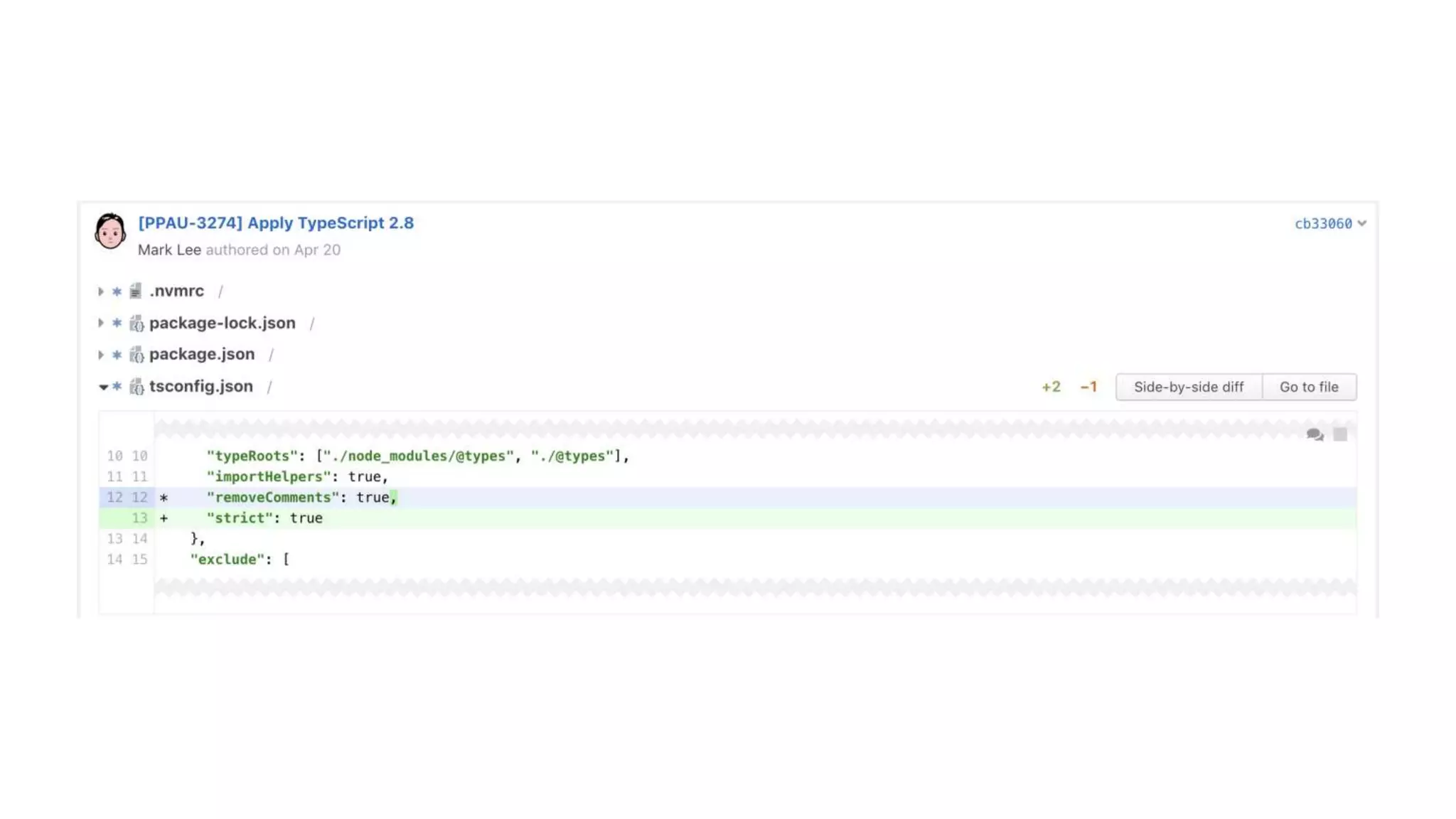The image size is (1456, 819).
Task: Expand the .nvmrc file diff
Action: tap(101, 291)
